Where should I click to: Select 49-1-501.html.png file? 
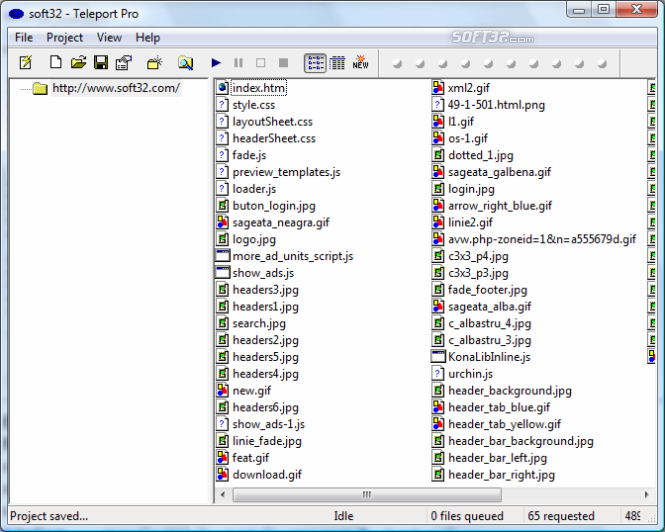[x=496, y=105]
